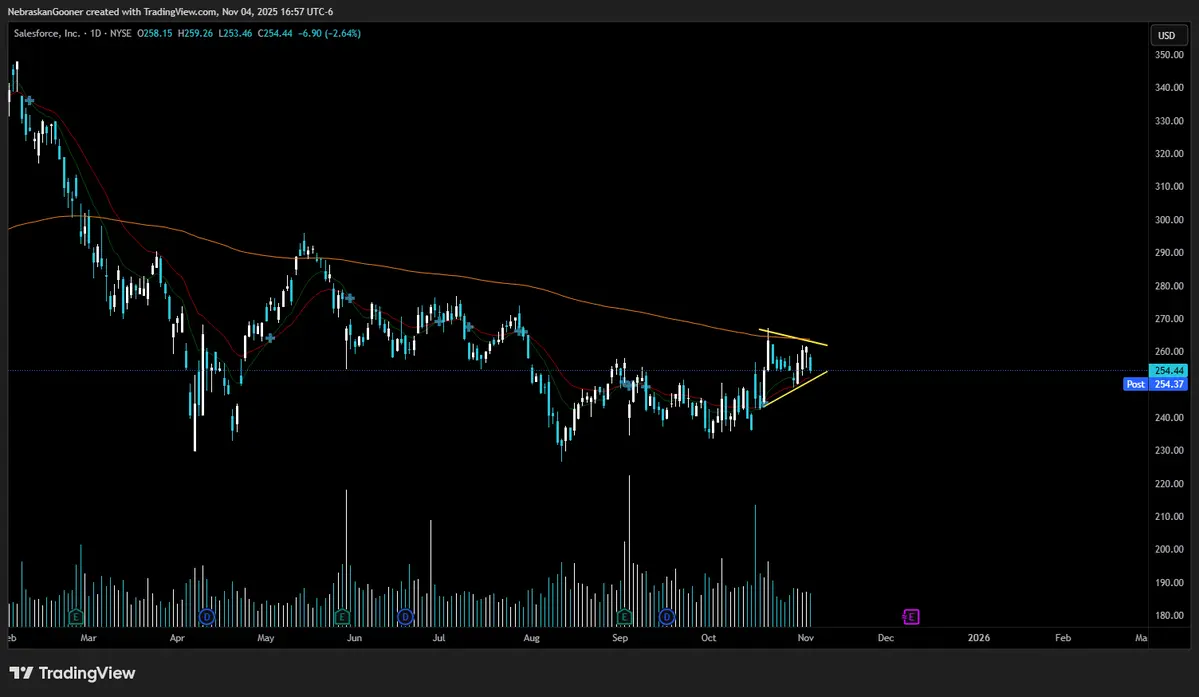Click the dividend D marker in April
The width and height of the screenshot is (1199, 697).
pos(206,616)
